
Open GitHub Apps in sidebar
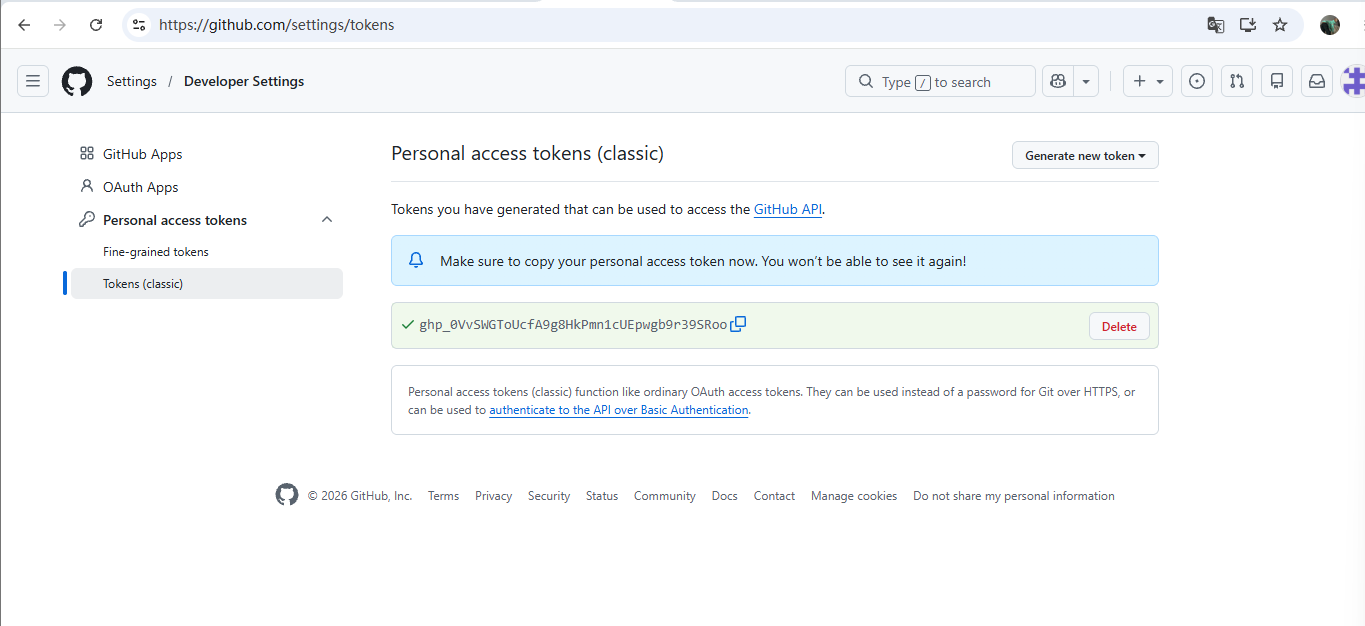coord(143,154)
